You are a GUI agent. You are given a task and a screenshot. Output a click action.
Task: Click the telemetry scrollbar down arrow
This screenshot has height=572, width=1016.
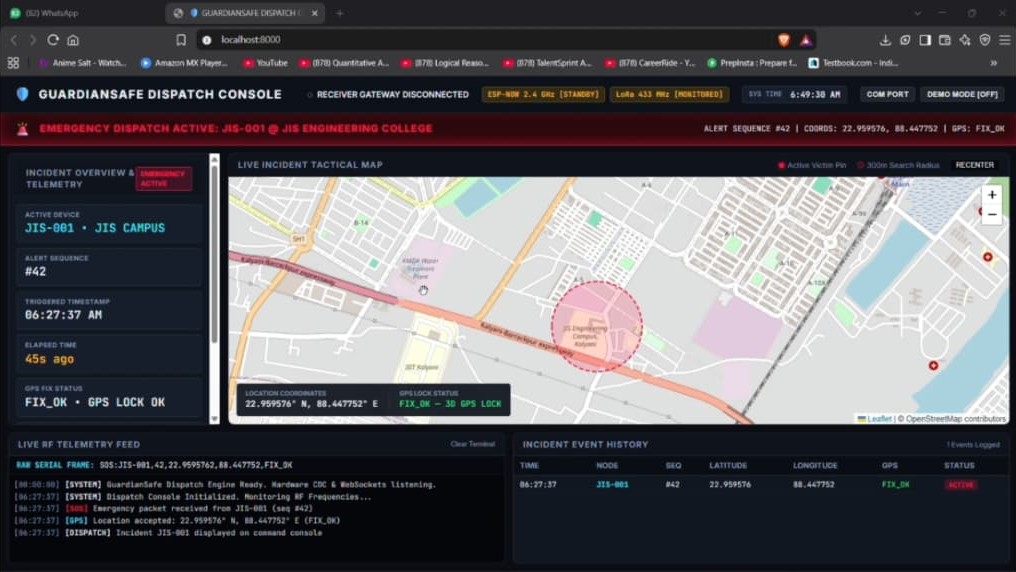(x=214, y=419)
